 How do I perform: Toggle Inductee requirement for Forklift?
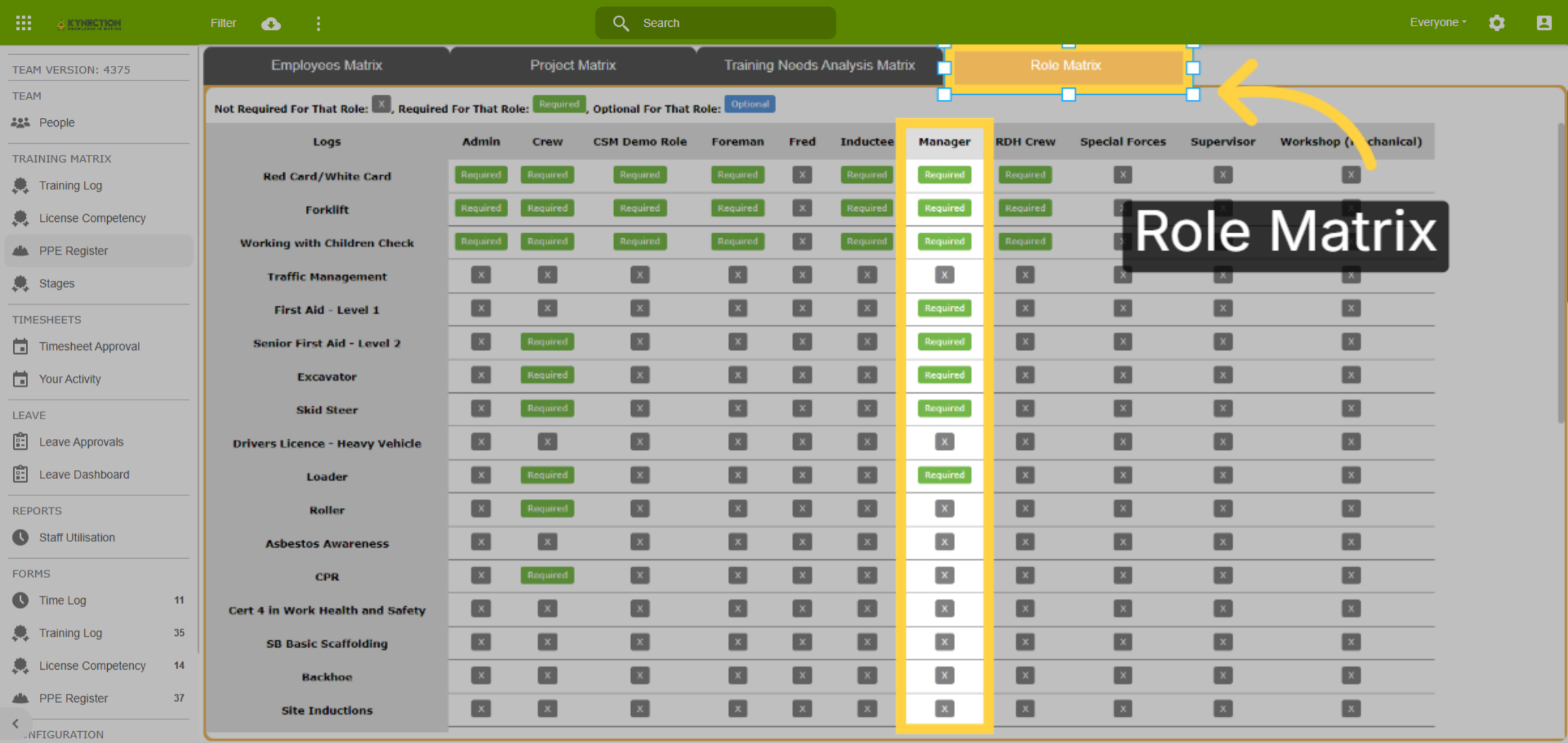click(867, 208)
